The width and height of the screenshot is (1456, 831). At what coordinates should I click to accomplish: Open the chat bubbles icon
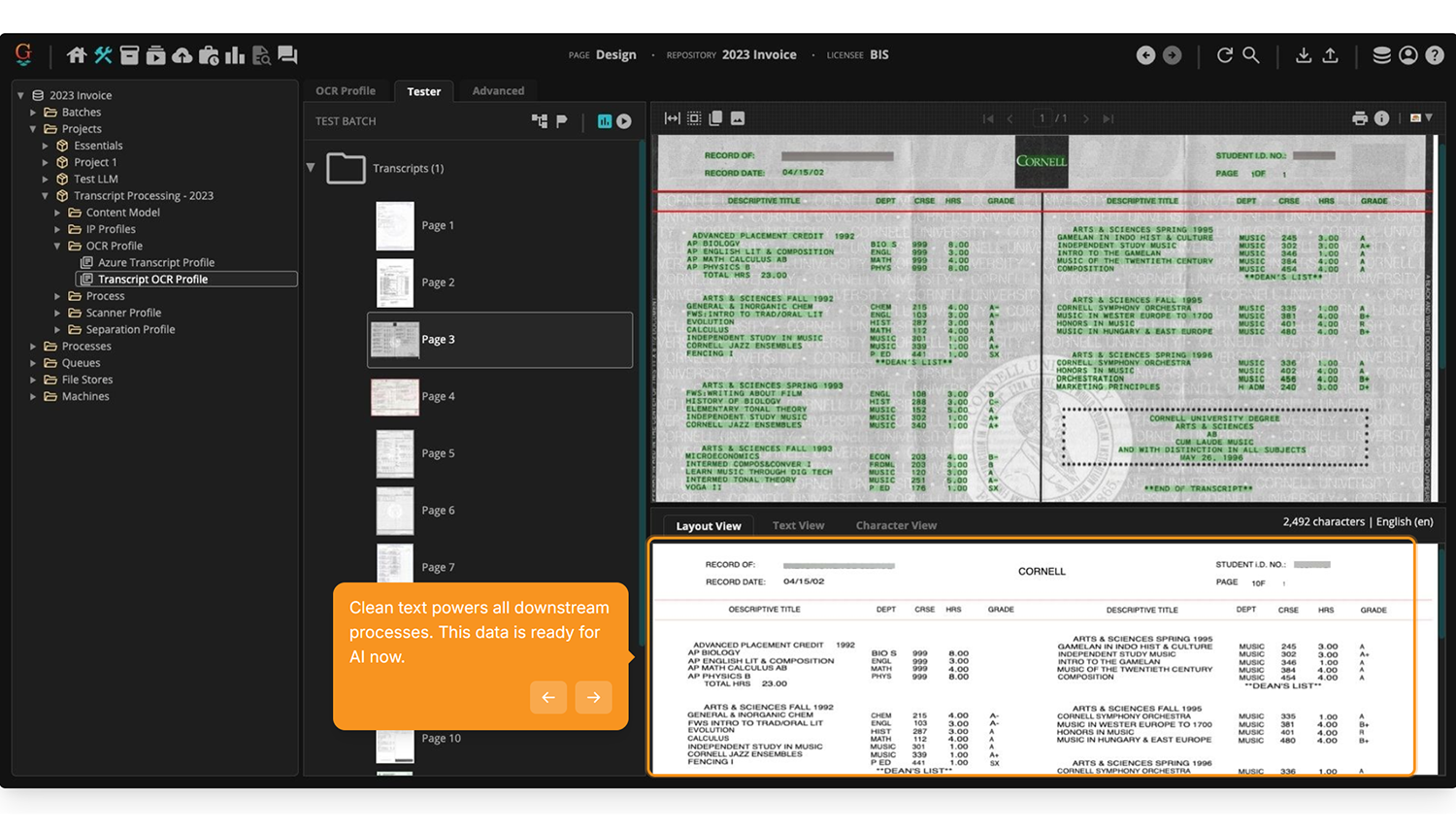click(x=287, y=55)
